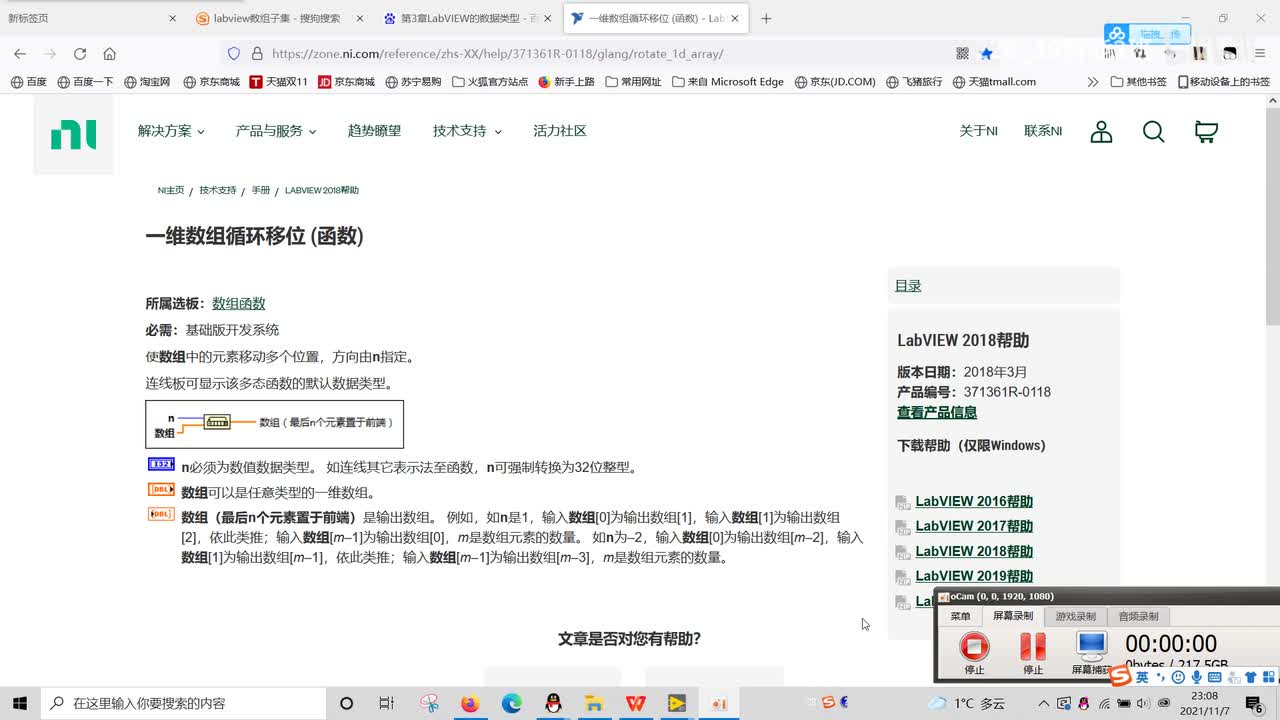Click the QR code icon in address bar
This screenshot has width=1280, height=720.
[x=962, y=54]
